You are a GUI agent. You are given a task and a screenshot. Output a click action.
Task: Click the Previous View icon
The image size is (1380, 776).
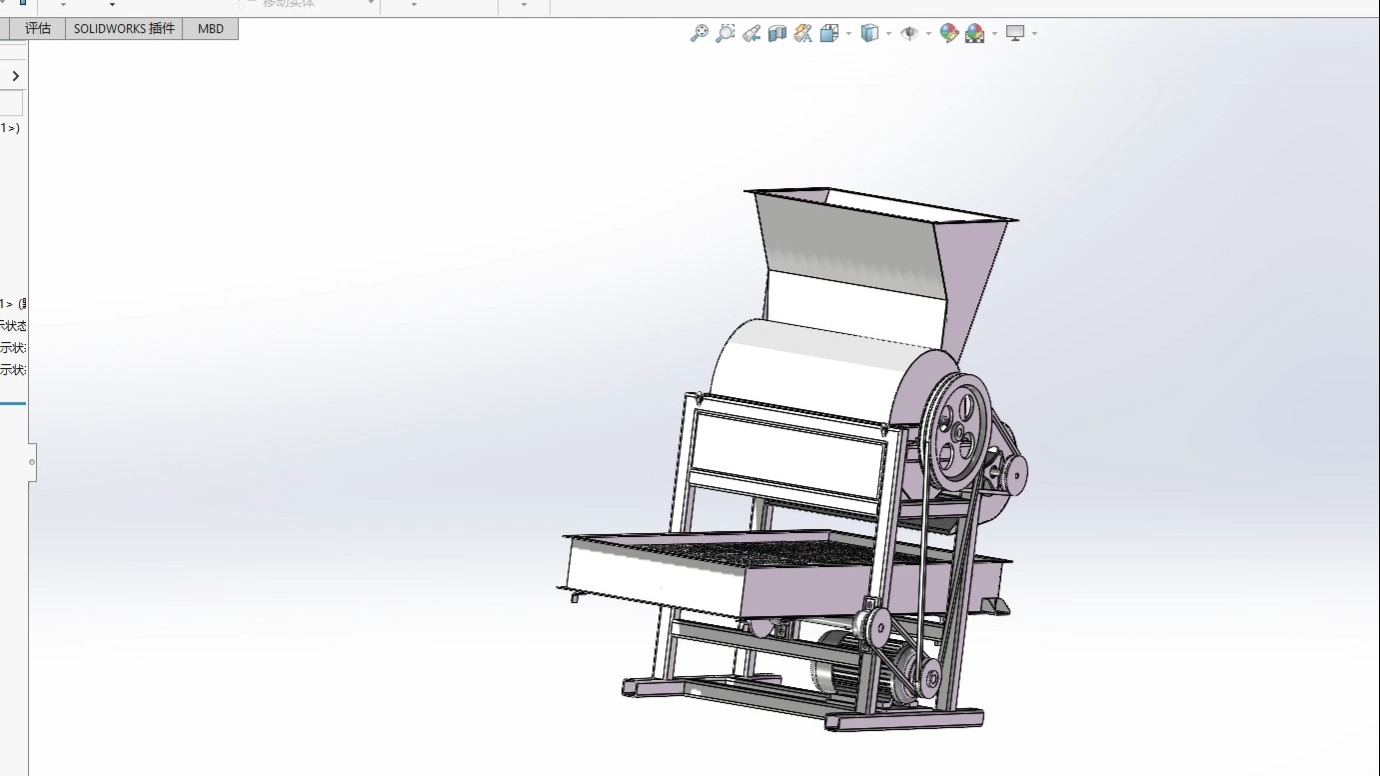752,33
